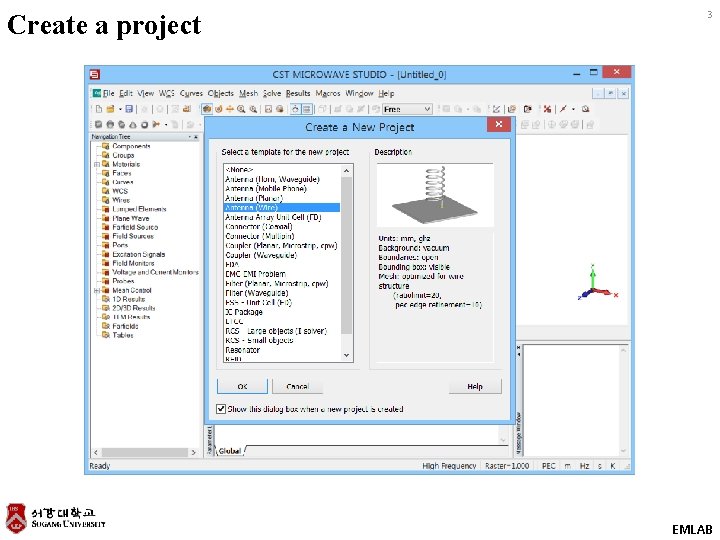720x540 pixels.
Task: Select the WCS folder in navigation tree
Action: (119, 191)
